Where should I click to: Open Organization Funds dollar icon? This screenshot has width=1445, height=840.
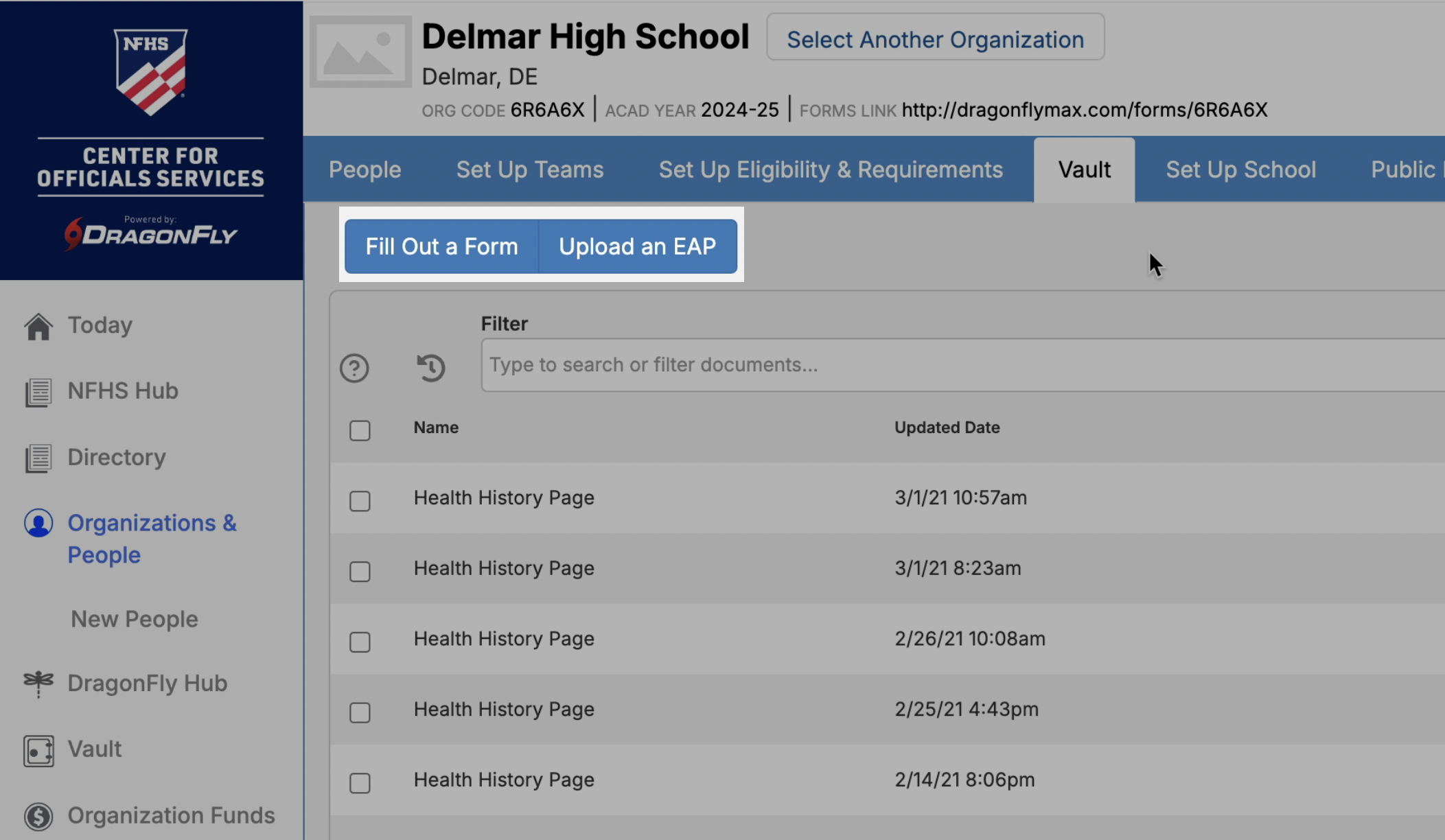pos(38,816)
